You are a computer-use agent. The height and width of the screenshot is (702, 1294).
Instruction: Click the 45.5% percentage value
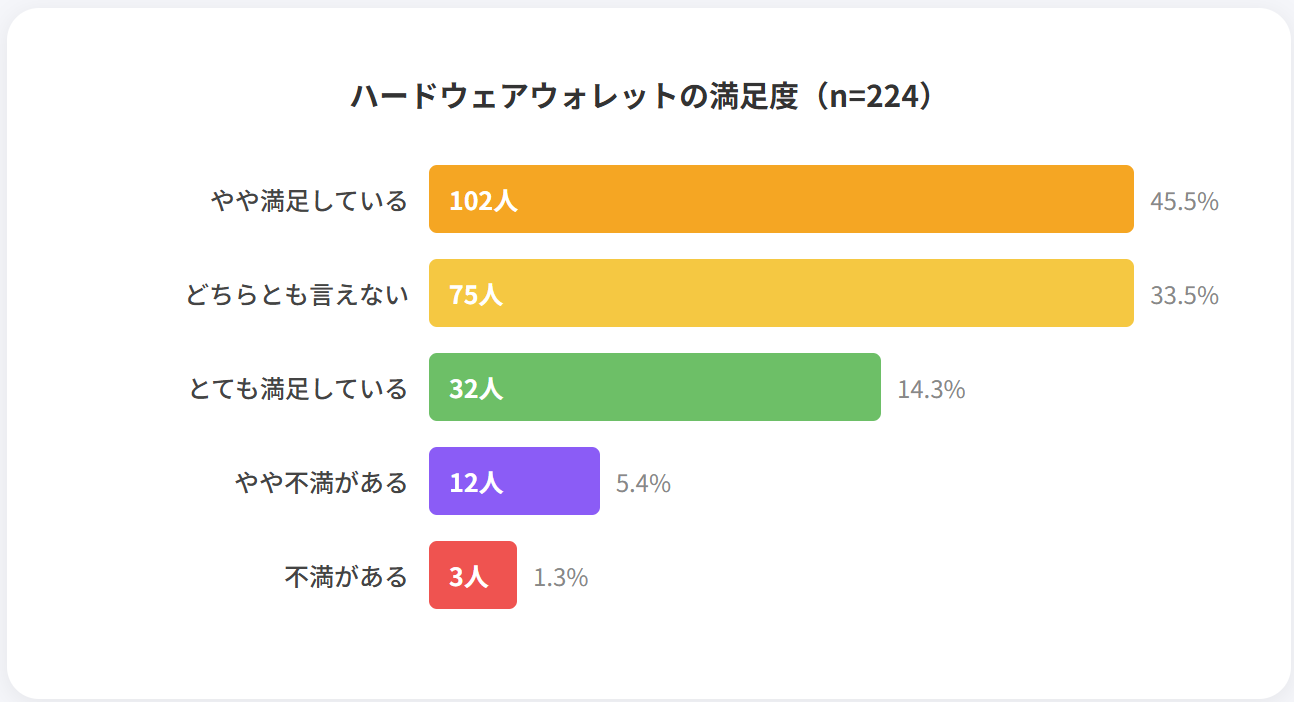pos(1184,202)
